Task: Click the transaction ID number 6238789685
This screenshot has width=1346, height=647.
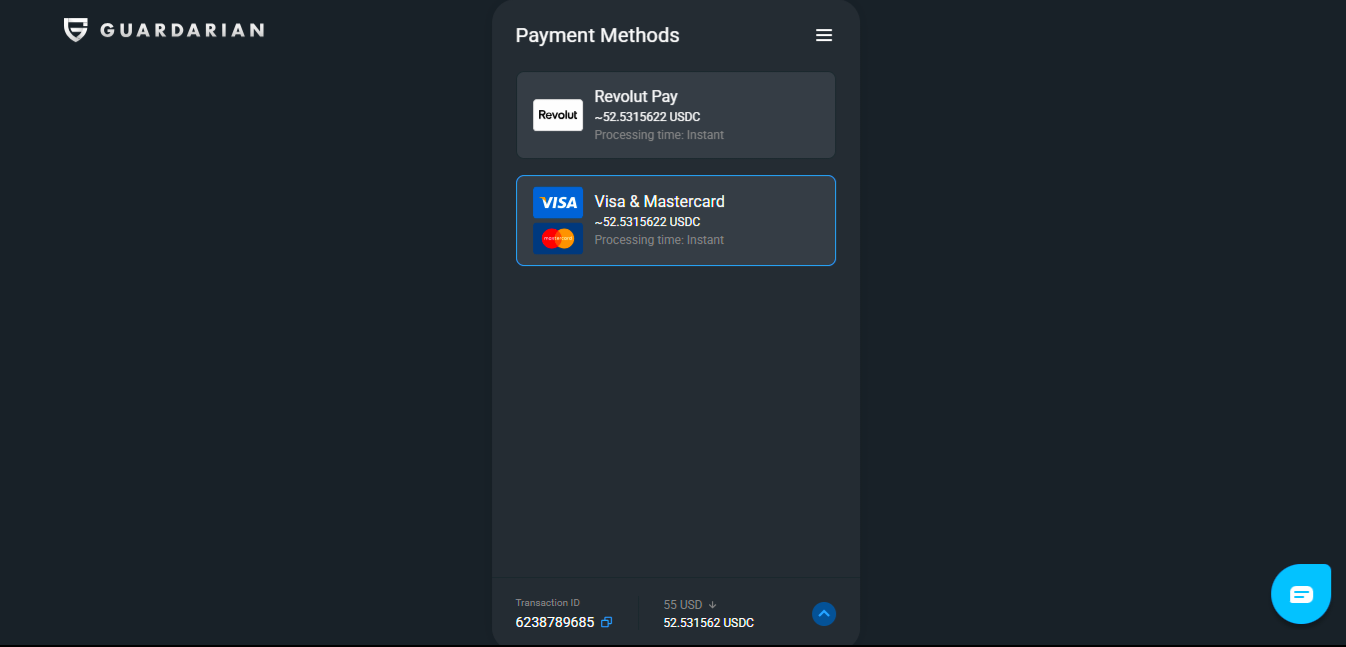Action: (555, 622)
